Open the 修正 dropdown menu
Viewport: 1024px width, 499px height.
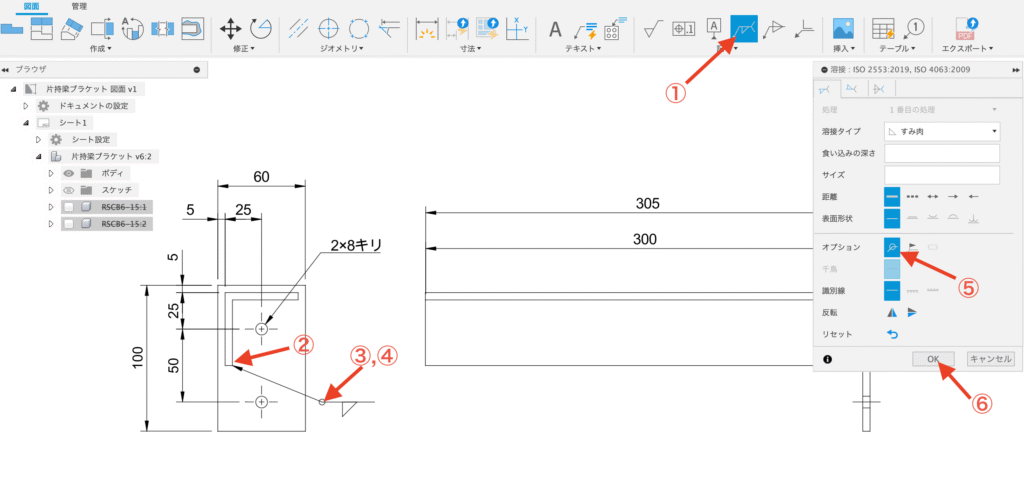coord(243,48)
